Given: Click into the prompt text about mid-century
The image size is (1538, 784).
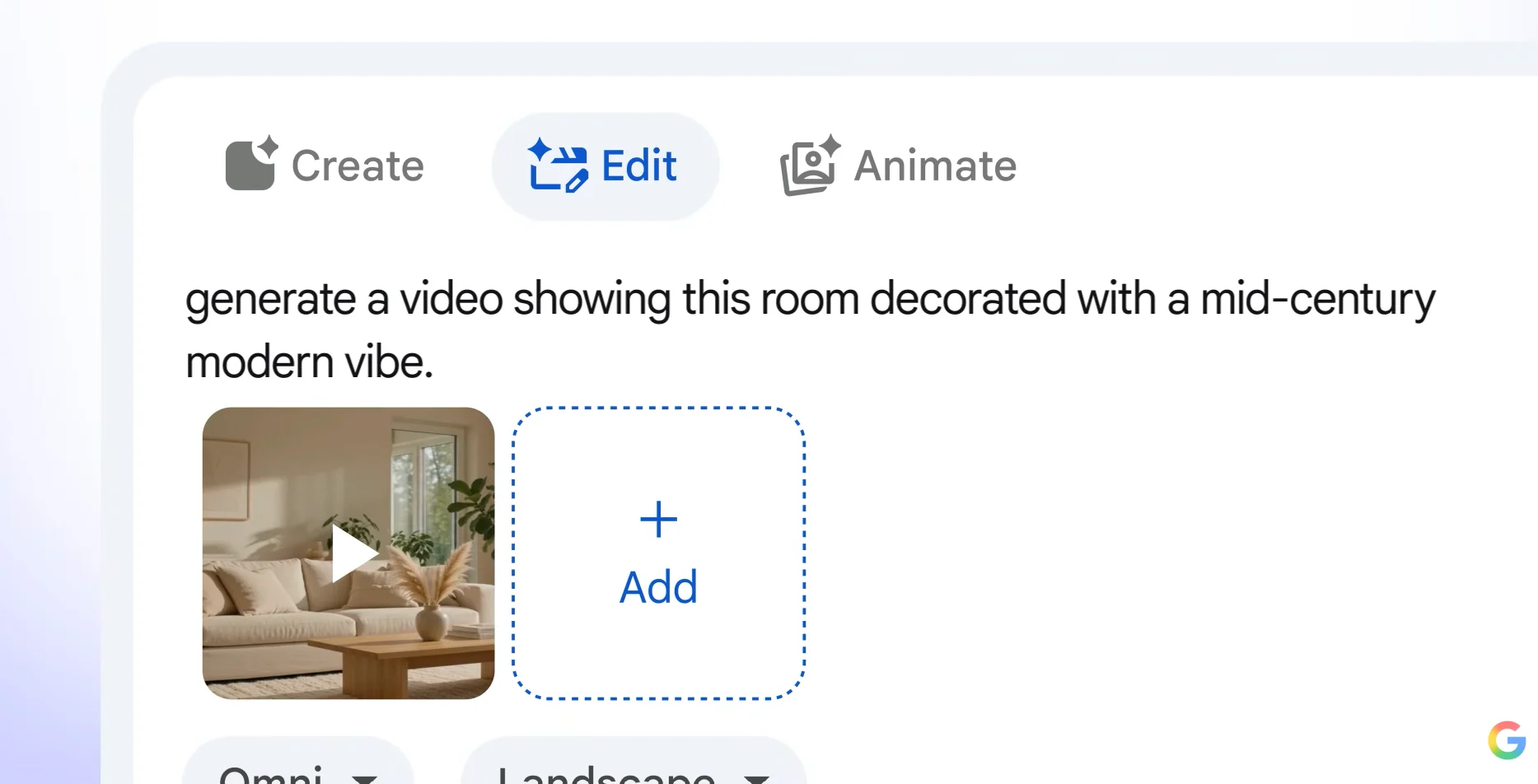Looking at the screenshot, I should (810, 330).
